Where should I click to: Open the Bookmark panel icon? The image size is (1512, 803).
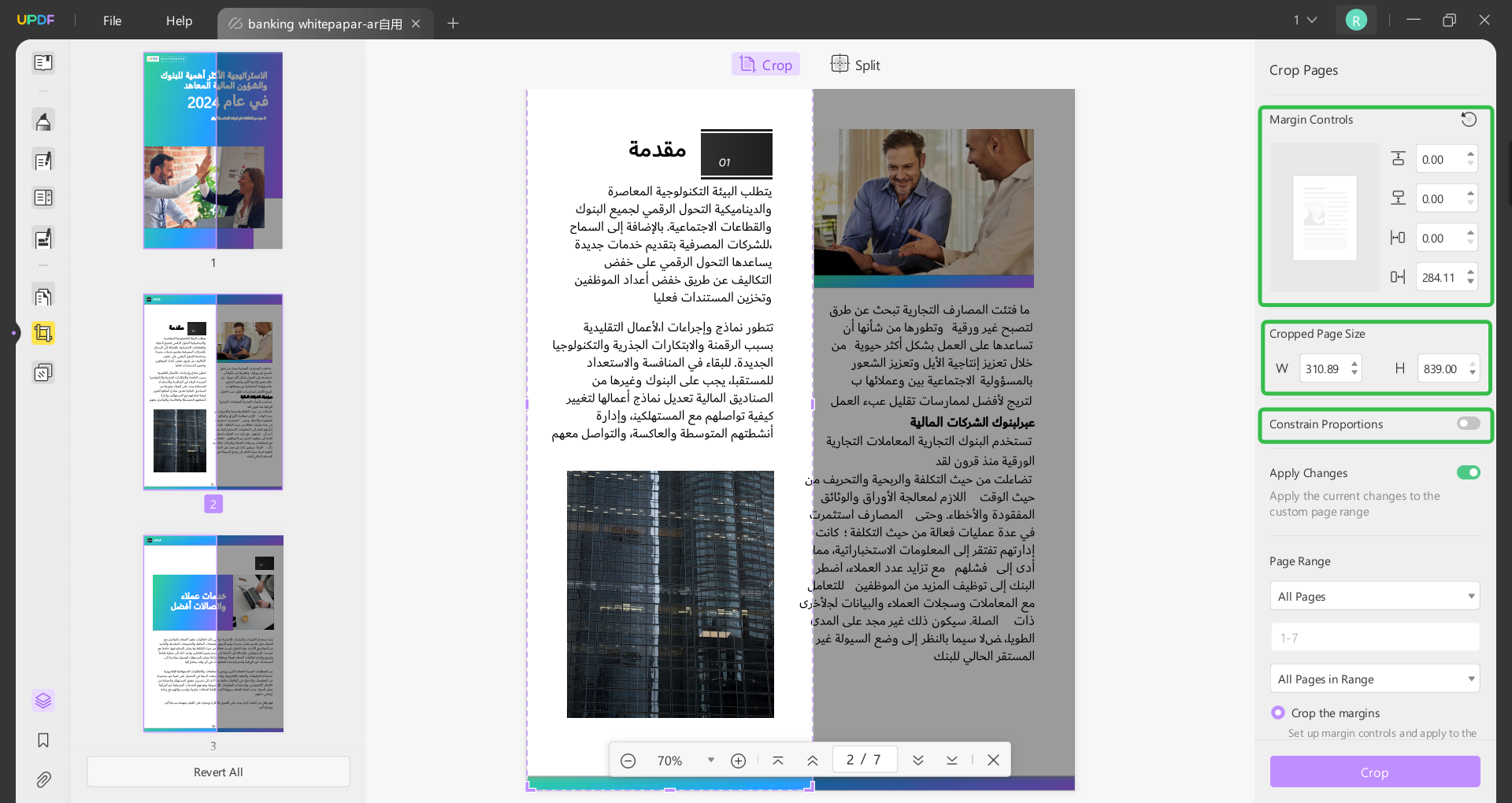pos(43,740)
